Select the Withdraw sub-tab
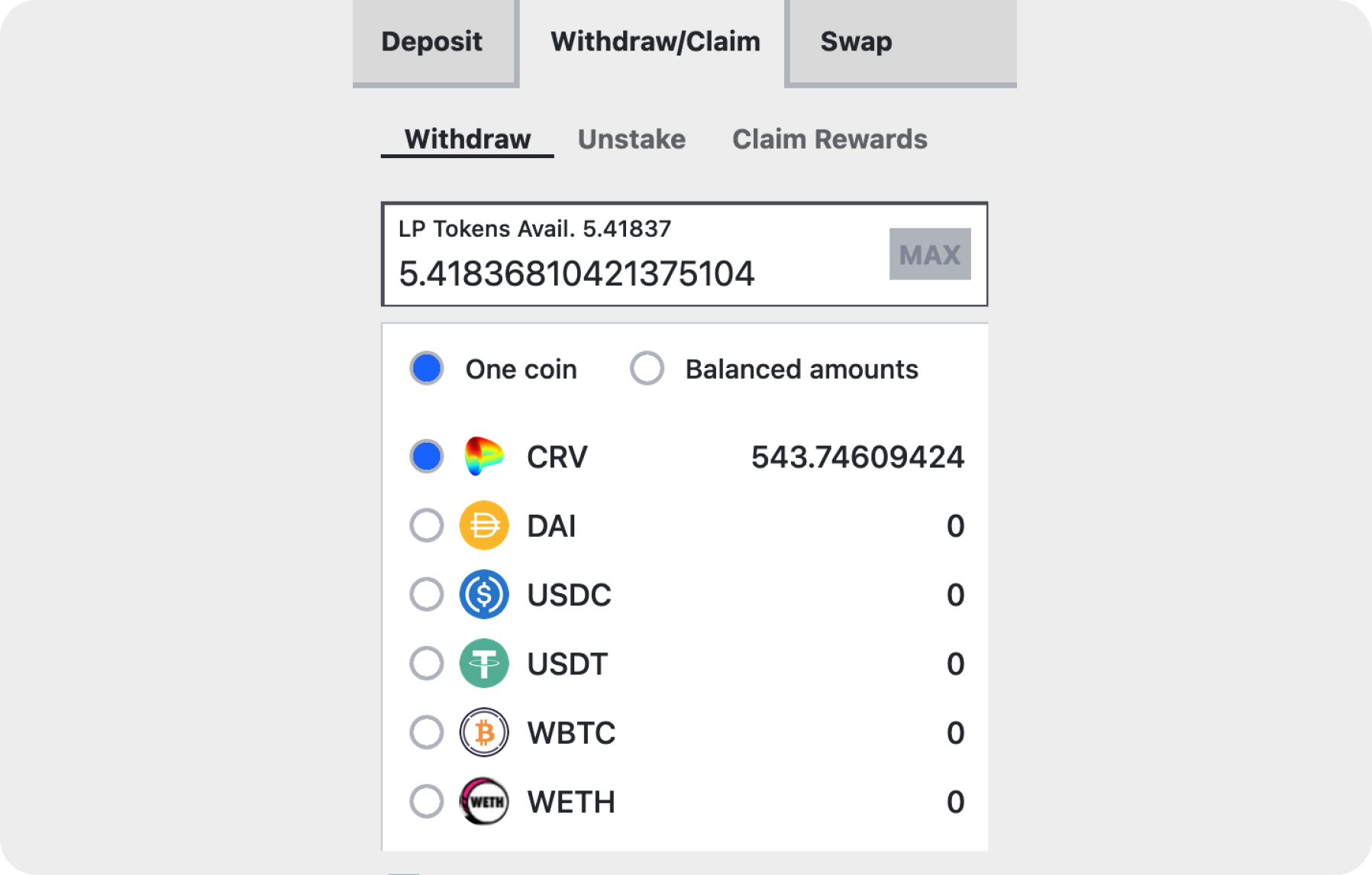This screenshot has width=1372, height=875. pos(467,140)
